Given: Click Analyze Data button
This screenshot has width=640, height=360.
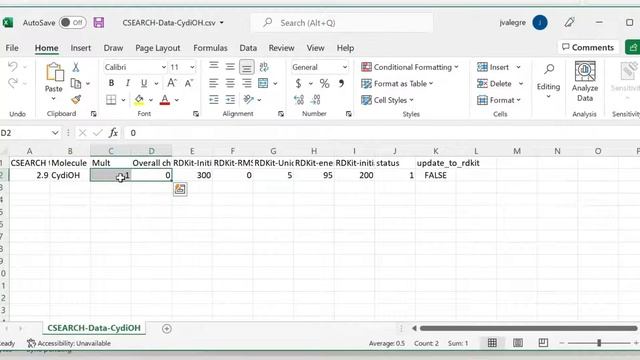Looking at the screenshot, I should (585, 81).
